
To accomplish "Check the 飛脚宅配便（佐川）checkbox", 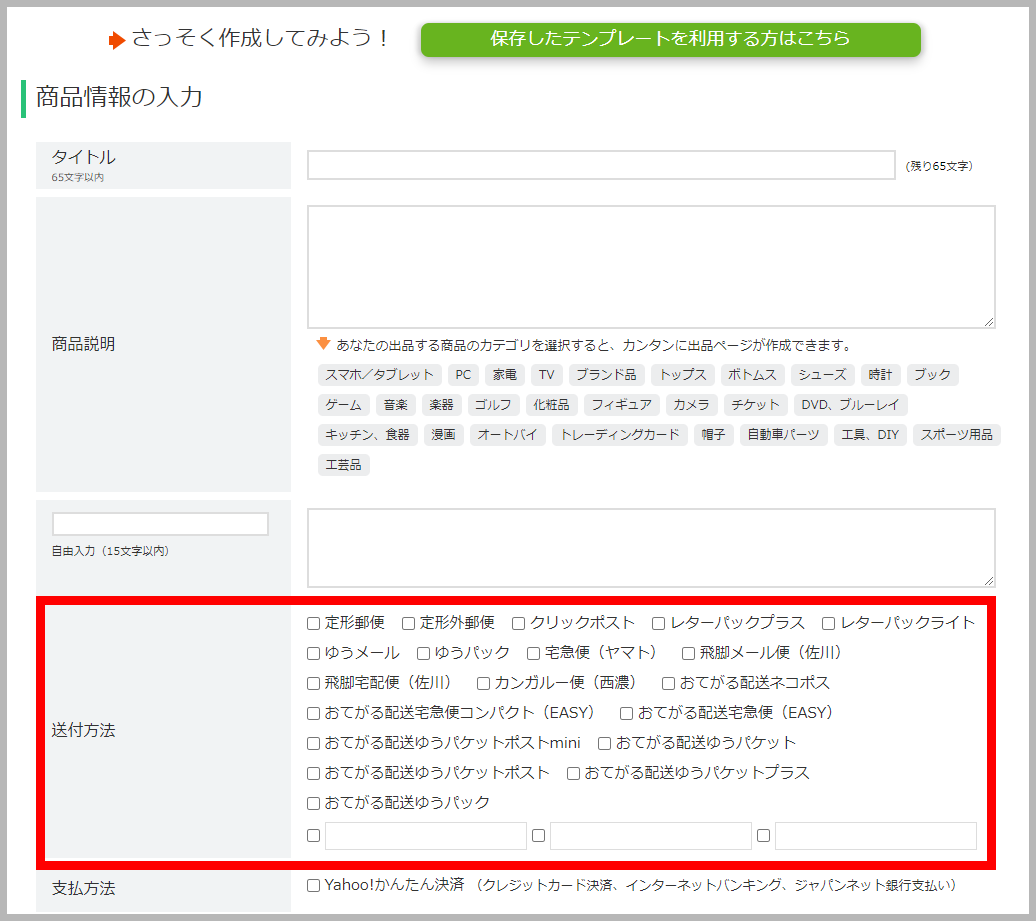I will [314, 683].
